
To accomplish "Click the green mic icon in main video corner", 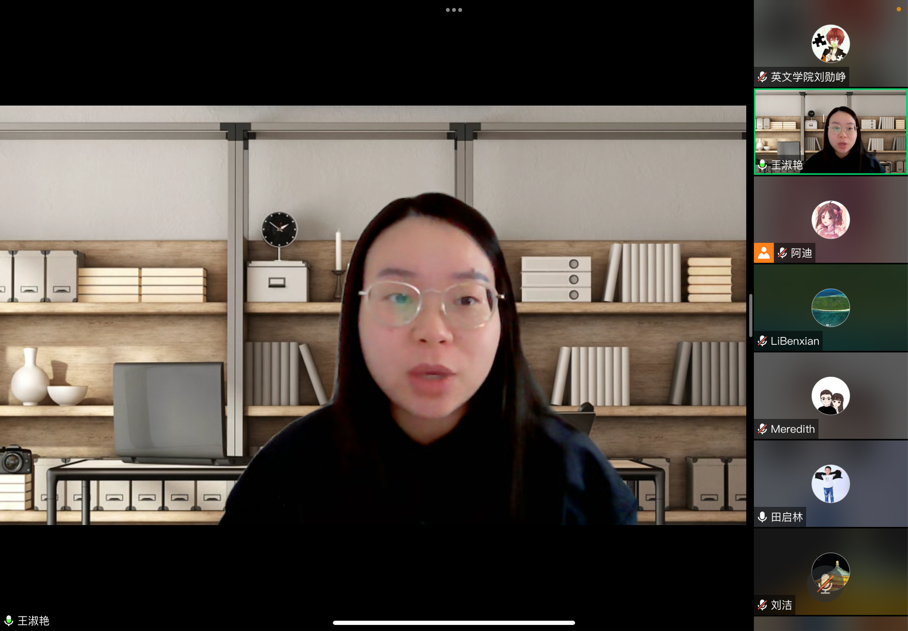I will [x=9, y=621].
